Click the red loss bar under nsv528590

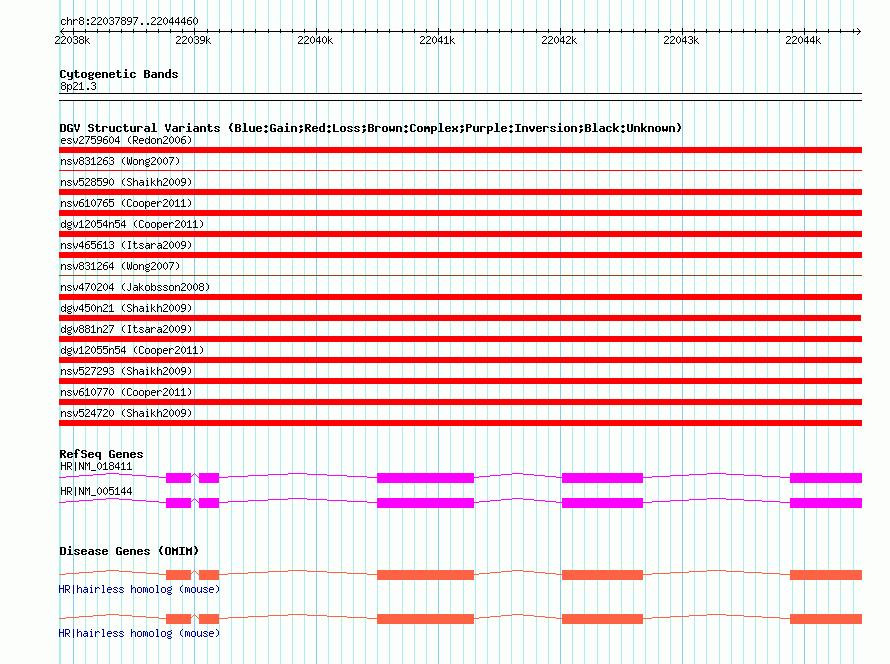(x=460, y=192)
